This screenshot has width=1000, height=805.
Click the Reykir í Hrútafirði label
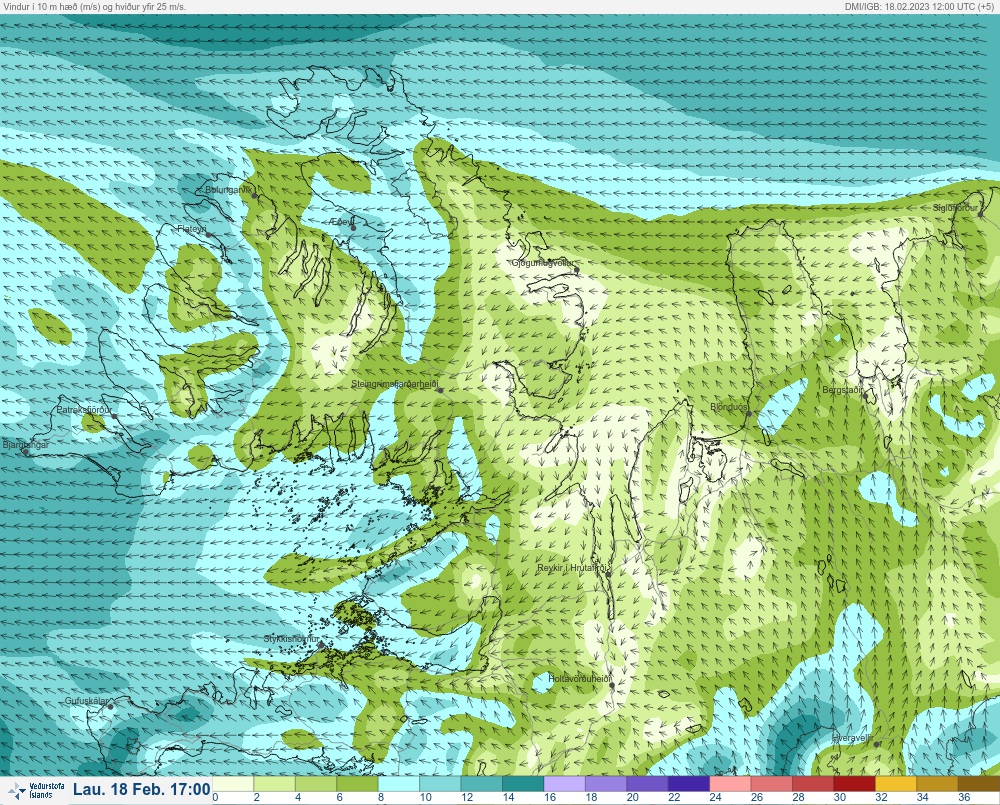point(573,568)
